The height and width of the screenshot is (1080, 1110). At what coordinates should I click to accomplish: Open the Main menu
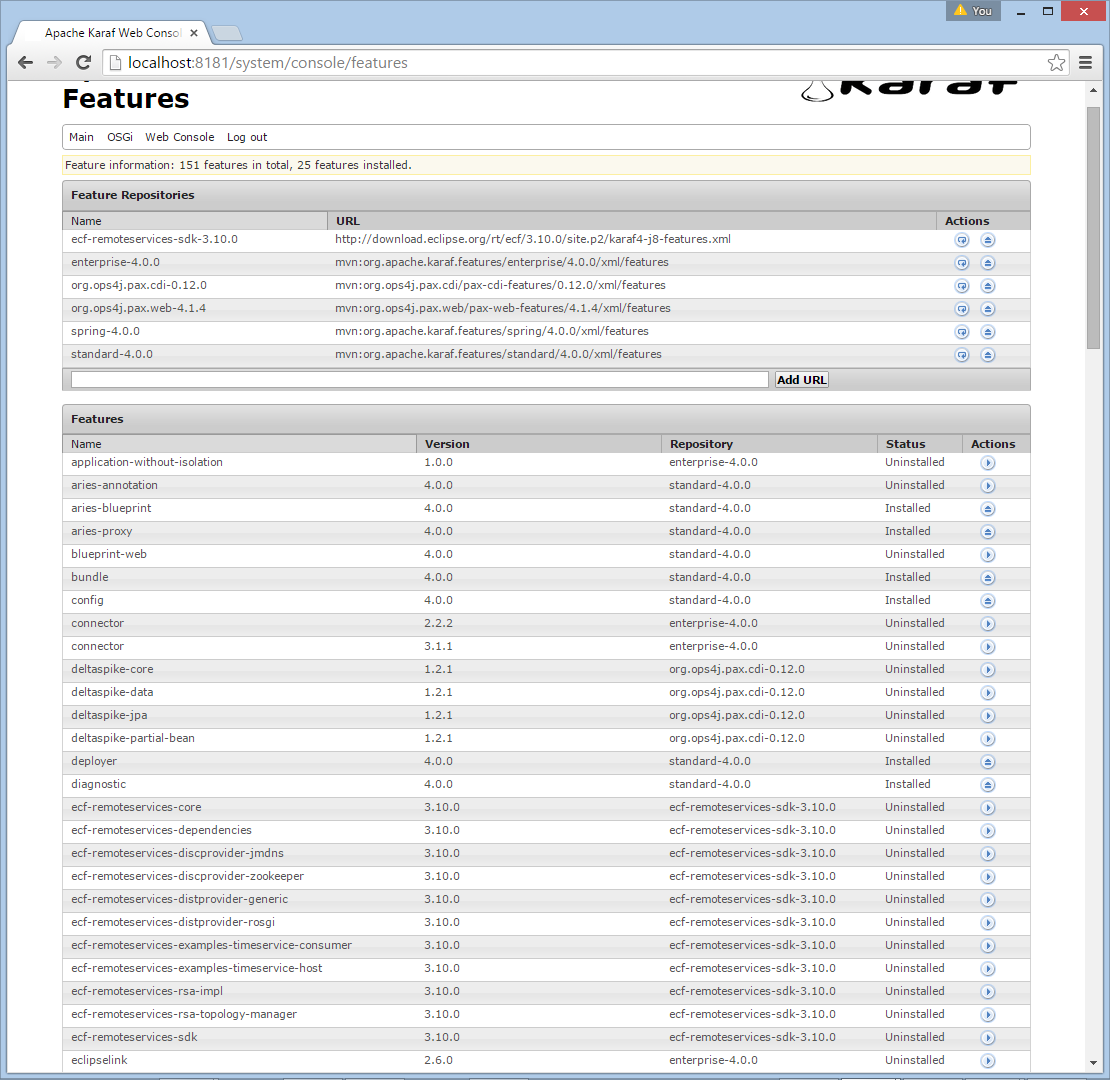[81, 137]
